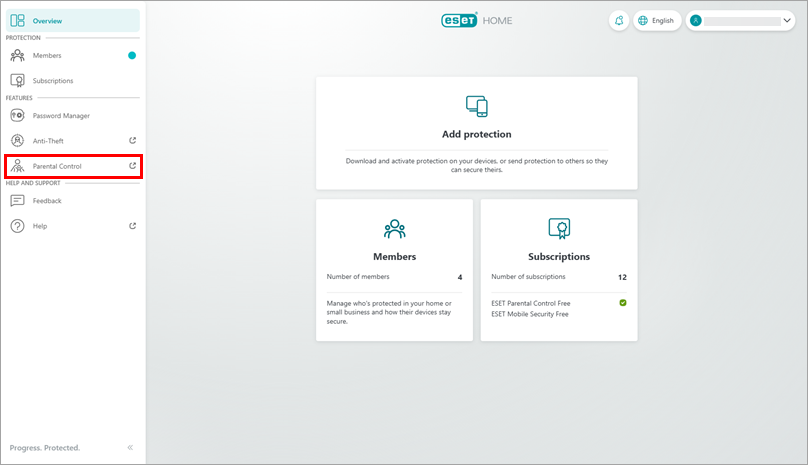Open the Add protection card heading
Viewport: 808px width, 465px height.
(x=476, y=134)
